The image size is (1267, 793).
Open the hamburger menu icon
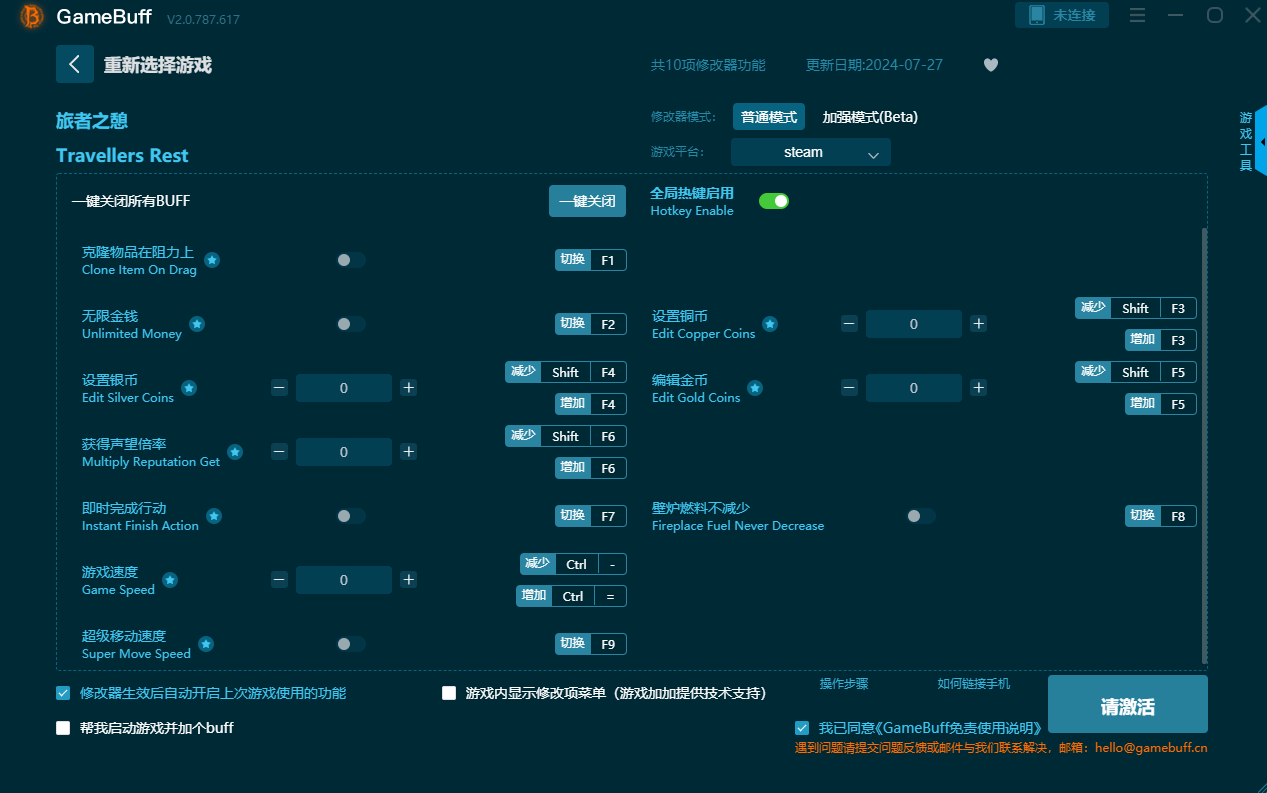(1137, 15)
